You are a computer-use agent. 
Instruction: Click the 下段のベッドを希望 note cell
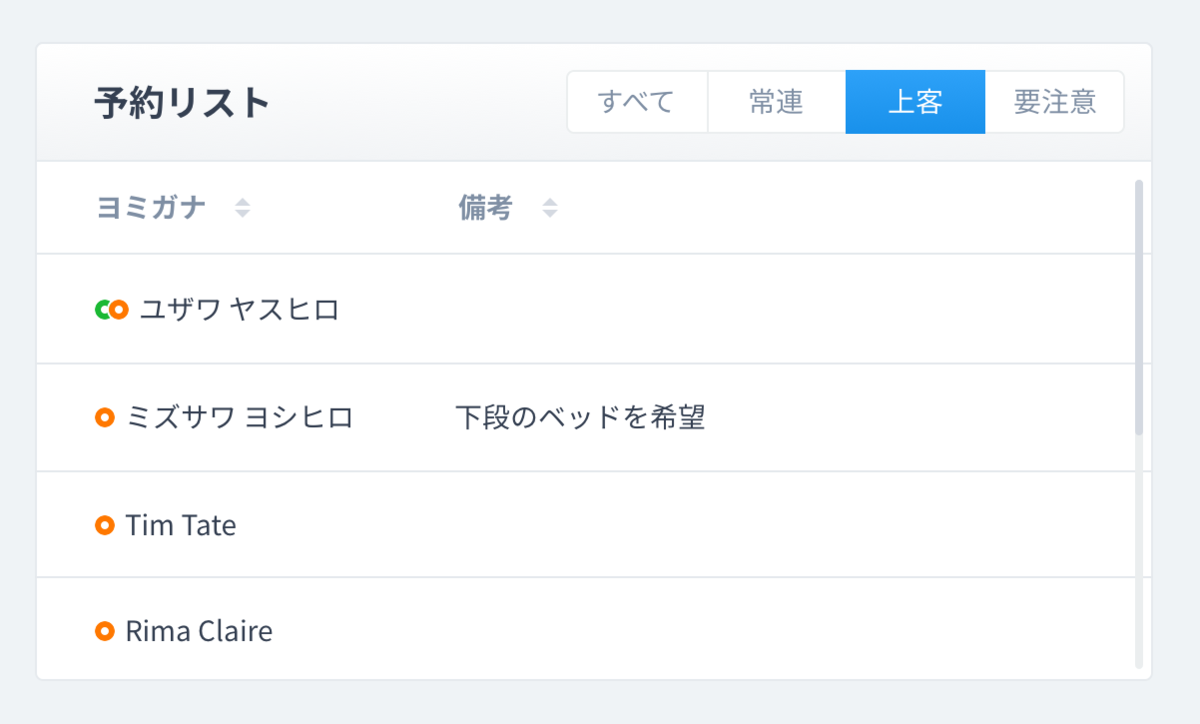tap(580, 418)
